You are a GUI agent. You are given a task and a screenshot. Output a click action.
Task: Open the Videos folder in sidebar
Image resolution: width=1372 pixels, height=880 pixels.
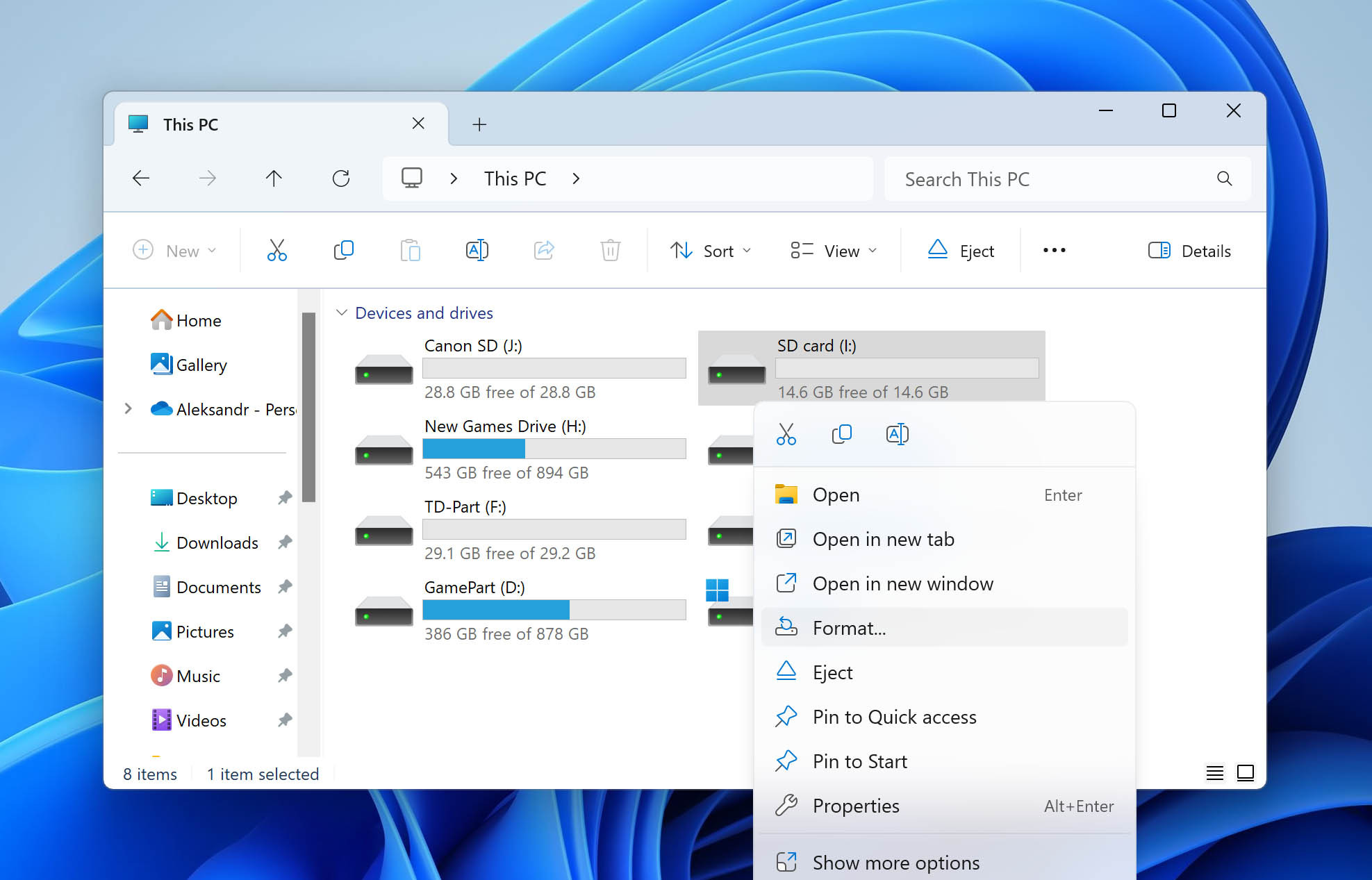(x=188, y=720)
